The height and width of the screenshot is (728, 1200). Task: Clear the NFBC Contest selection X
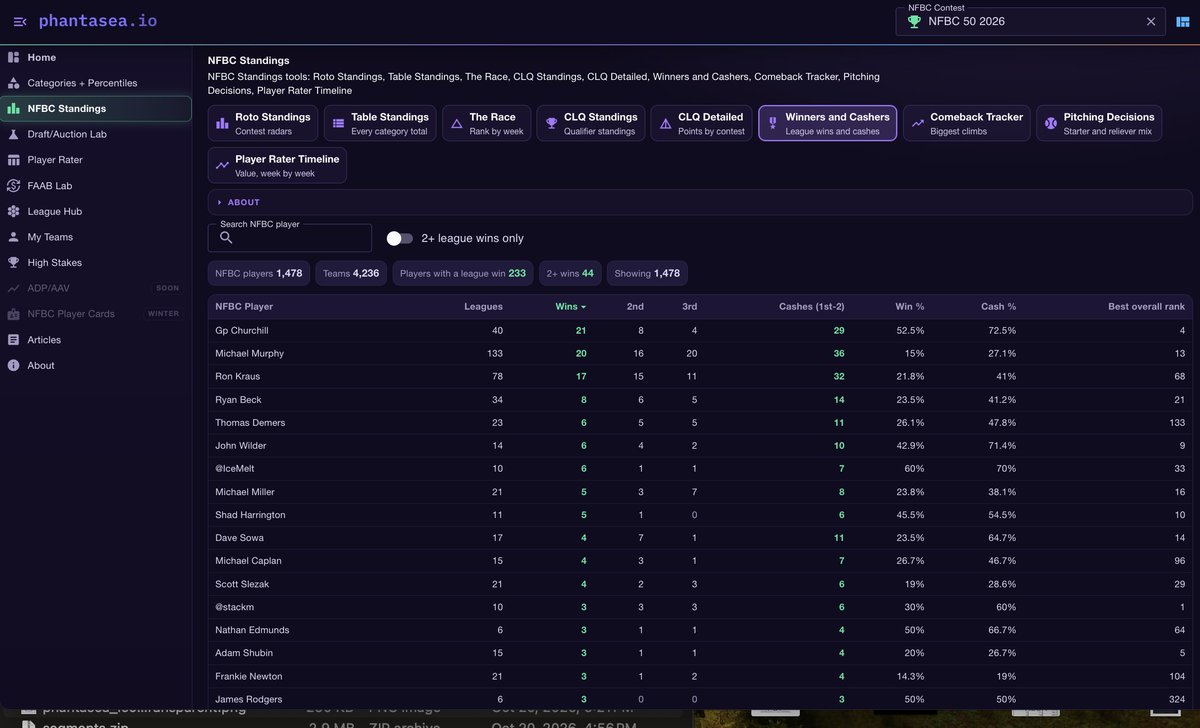coord(1151,21)
